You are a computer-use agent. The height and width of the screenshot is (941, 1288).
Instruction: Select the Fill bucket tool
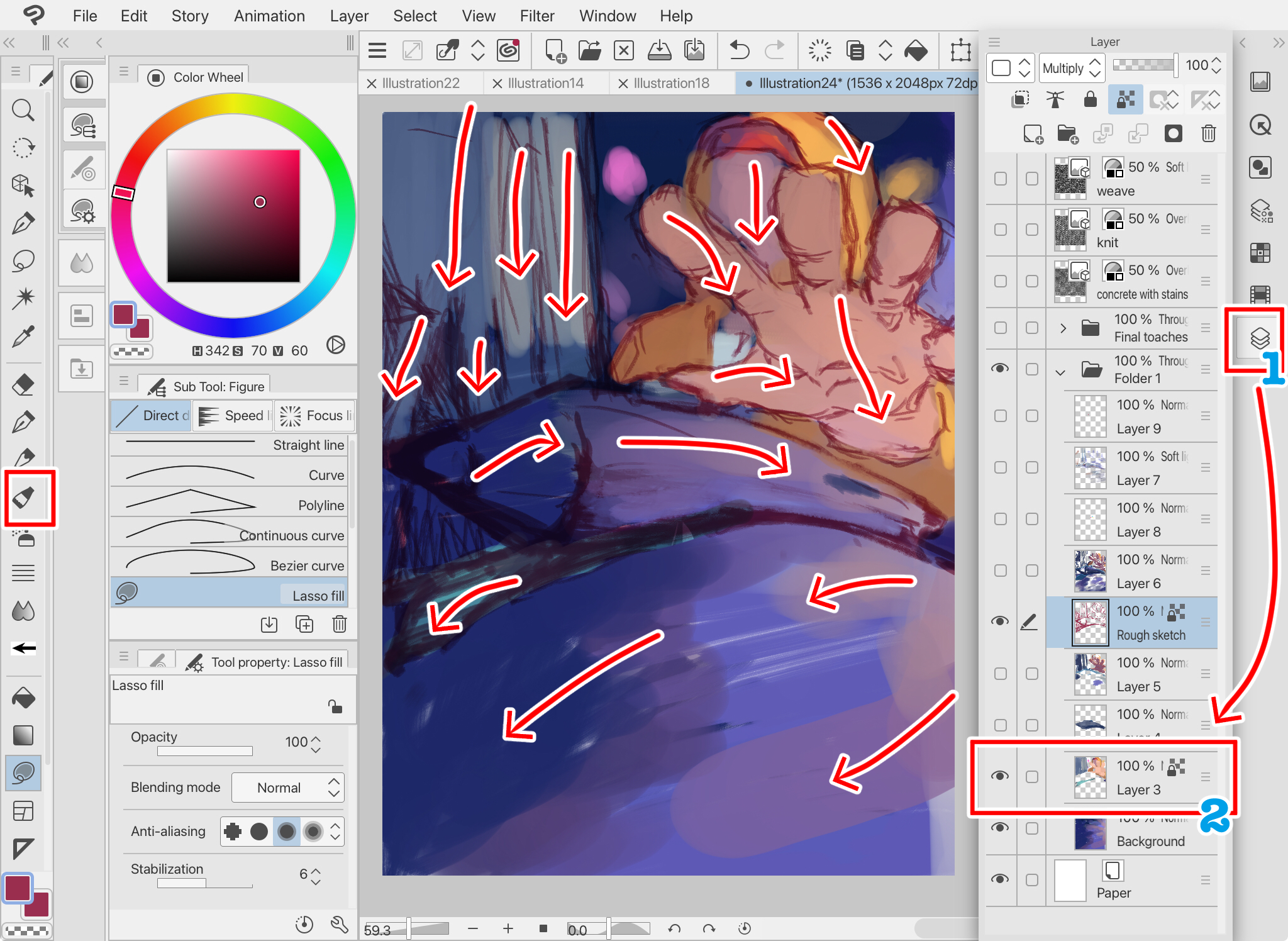pos(23,698)
